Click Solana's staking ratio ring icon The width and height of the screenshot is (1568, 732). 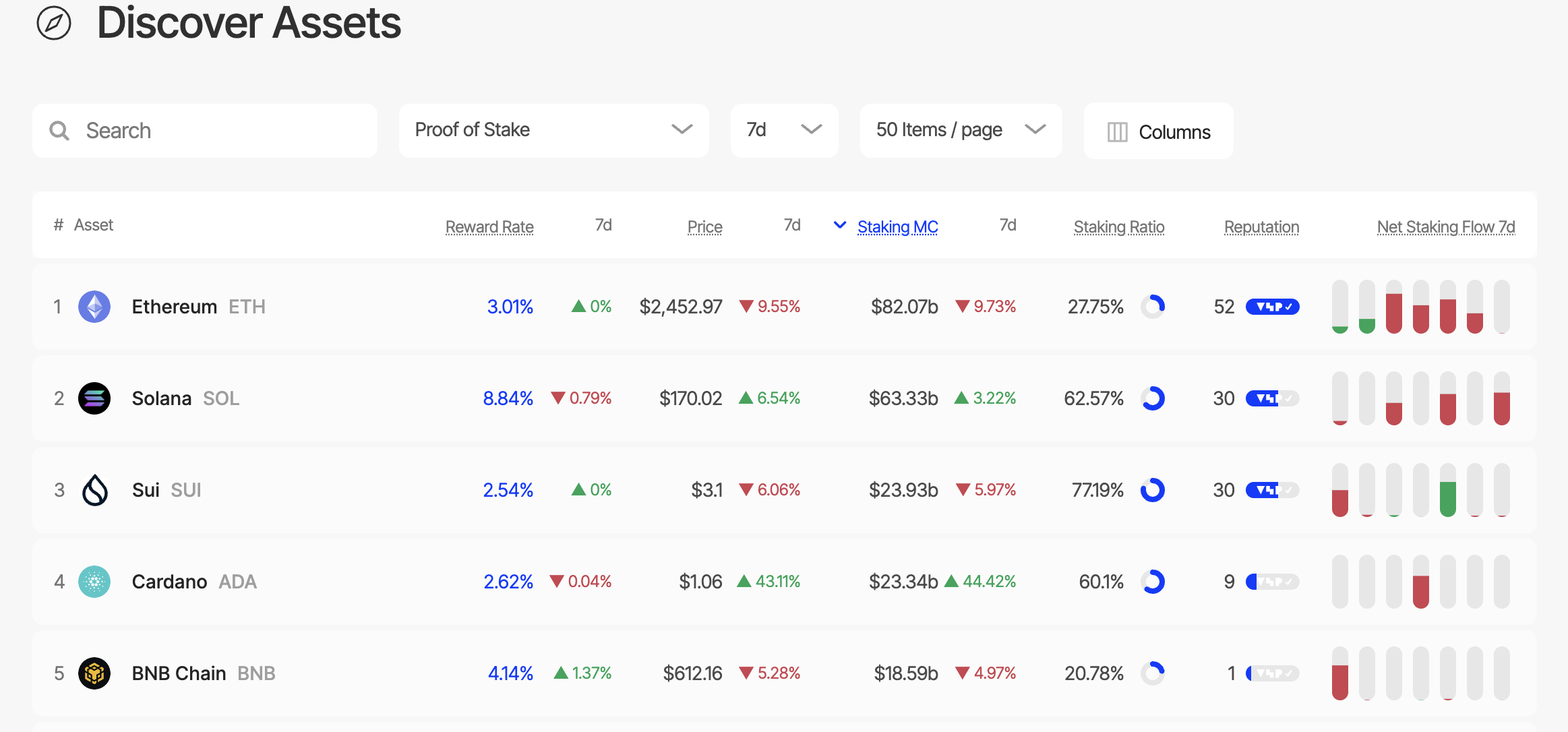1153,398
